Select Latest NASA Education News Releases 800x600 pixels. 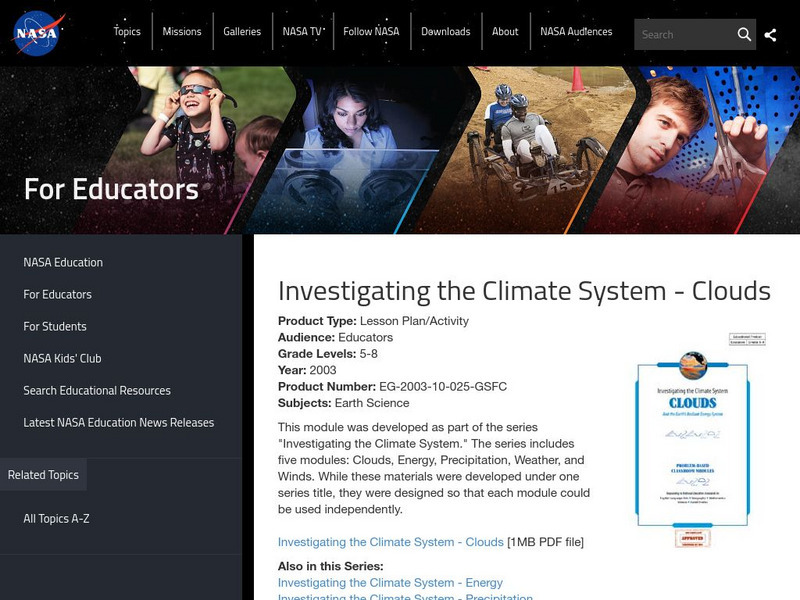click(x=119, y=422)
